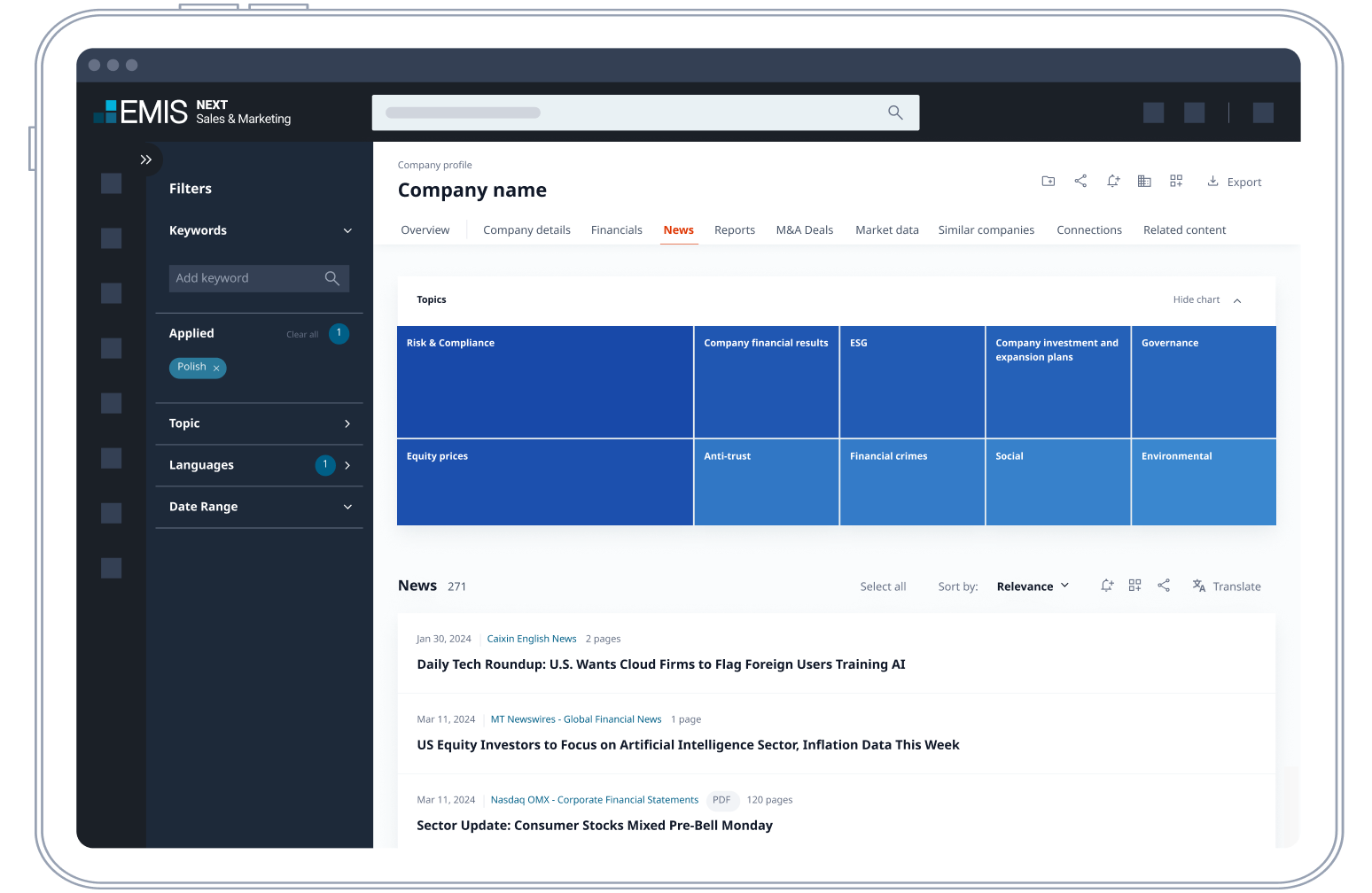Click the Export button
This screenshot has width=1372, height=893.
click(x=1235, y=182)
